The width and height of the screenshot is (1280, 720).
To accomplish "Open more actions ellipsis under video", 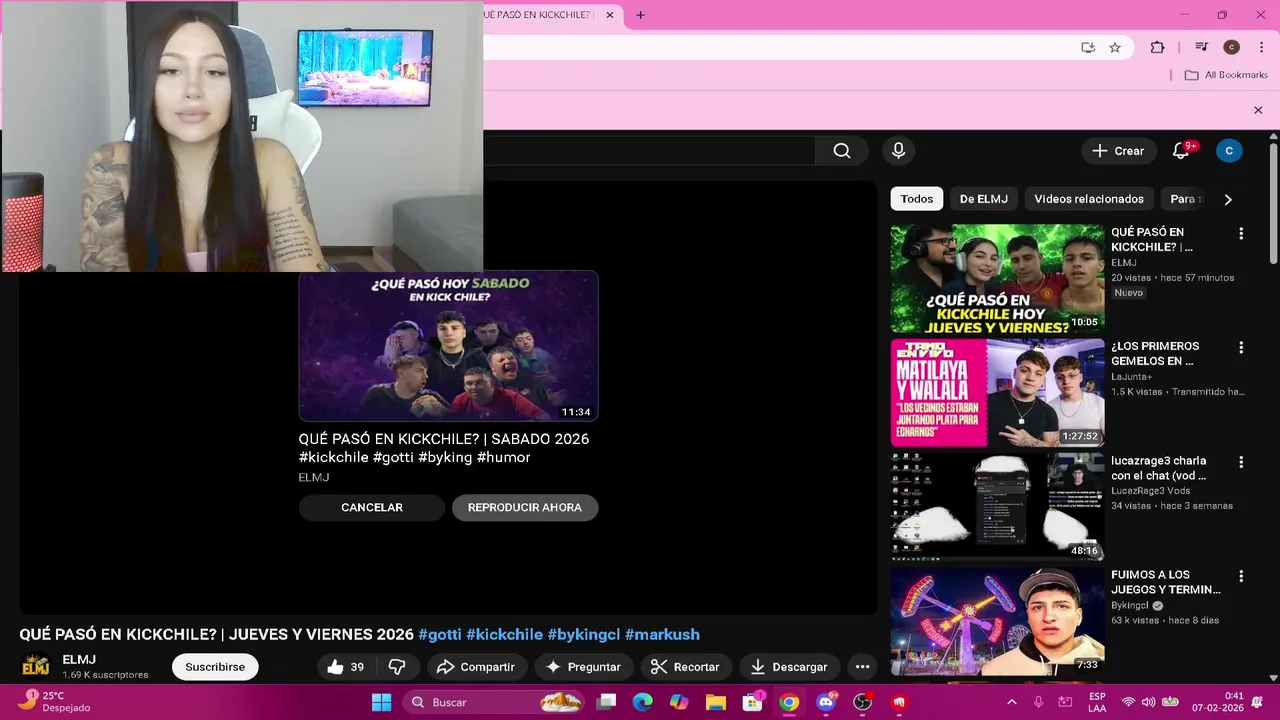I will tap(862, 667).
